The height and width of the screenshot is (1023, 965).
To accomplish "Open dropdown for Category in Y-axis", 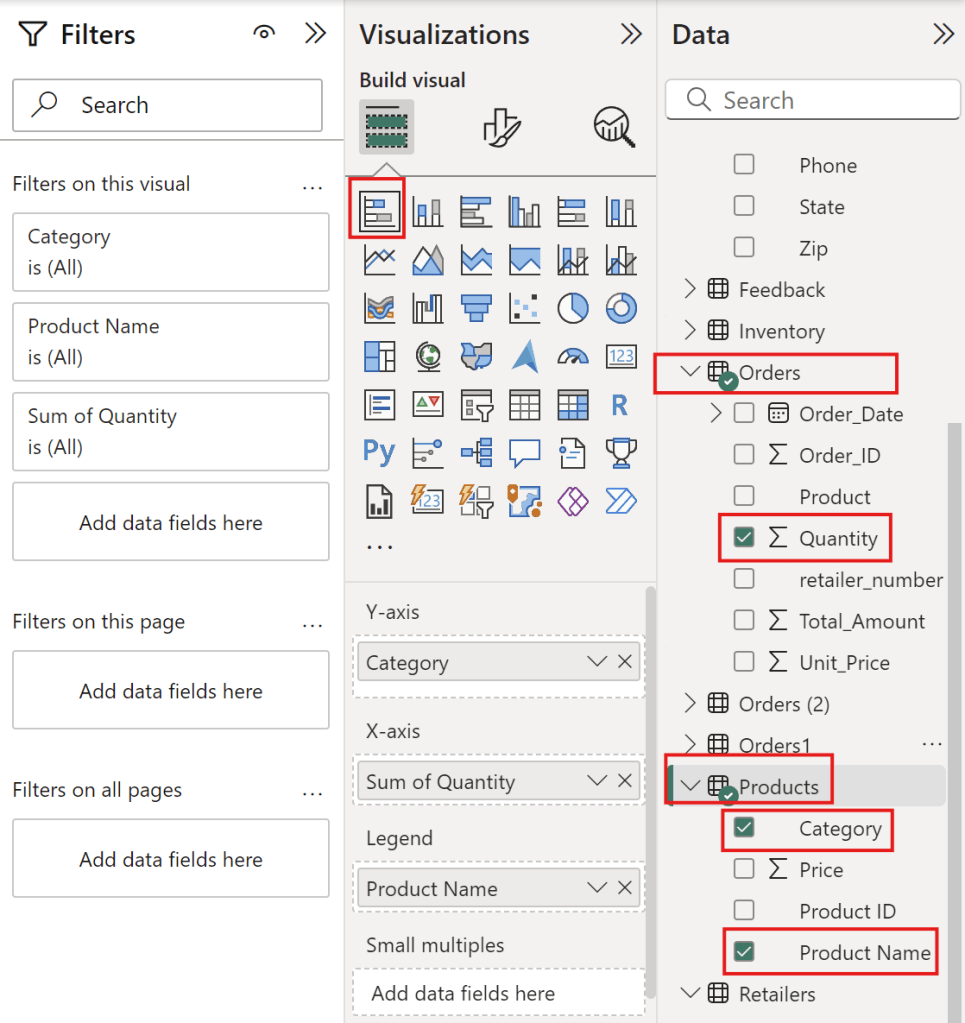I will tap(597, 662).
